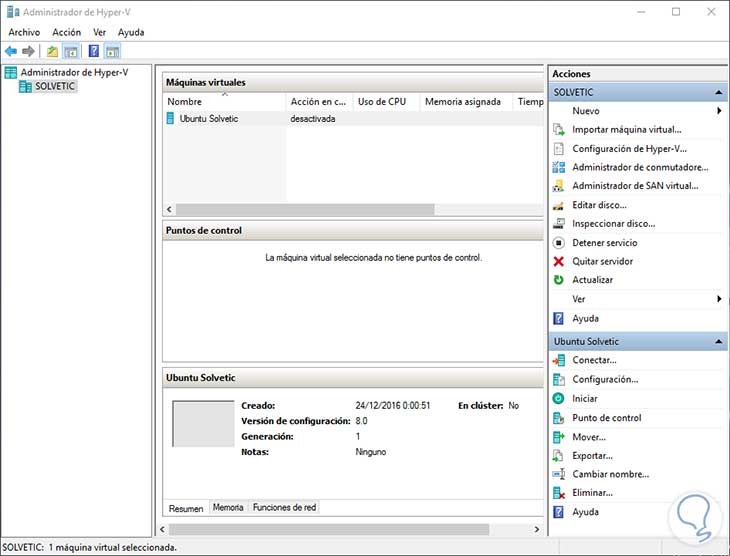Click the Conectar icon for Ubuntu Solvetic

click(x=559, y=360)
